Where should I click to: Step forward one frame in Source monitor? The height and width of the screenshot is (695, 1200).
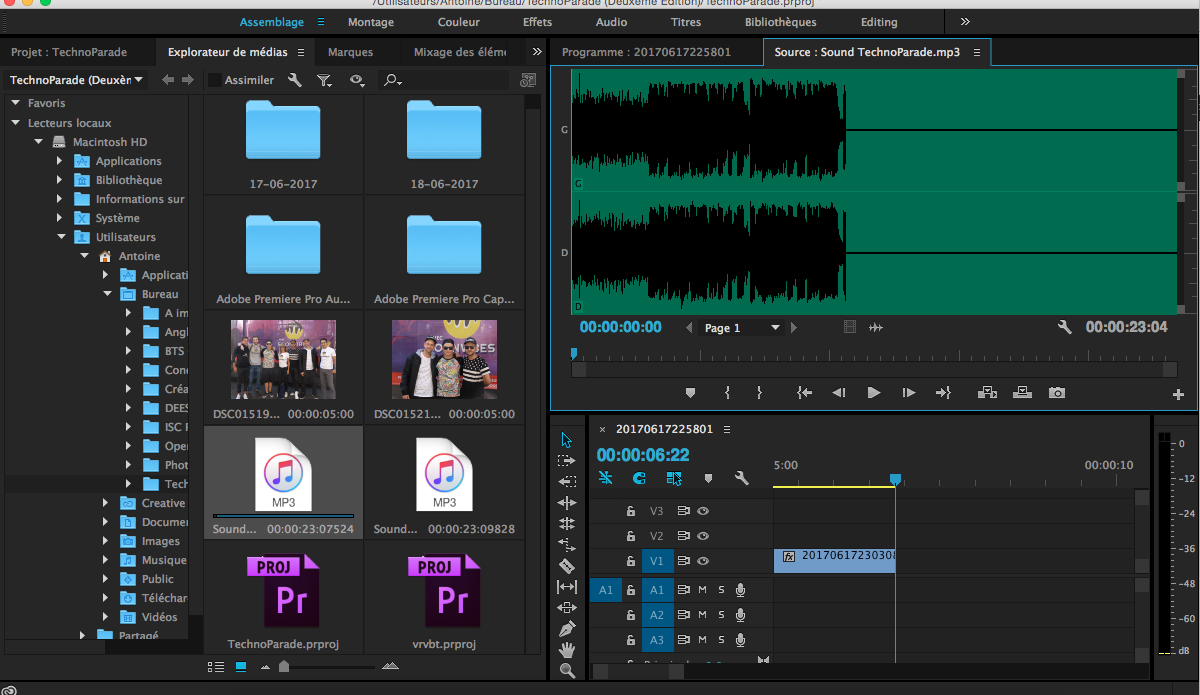pos(908,393)
